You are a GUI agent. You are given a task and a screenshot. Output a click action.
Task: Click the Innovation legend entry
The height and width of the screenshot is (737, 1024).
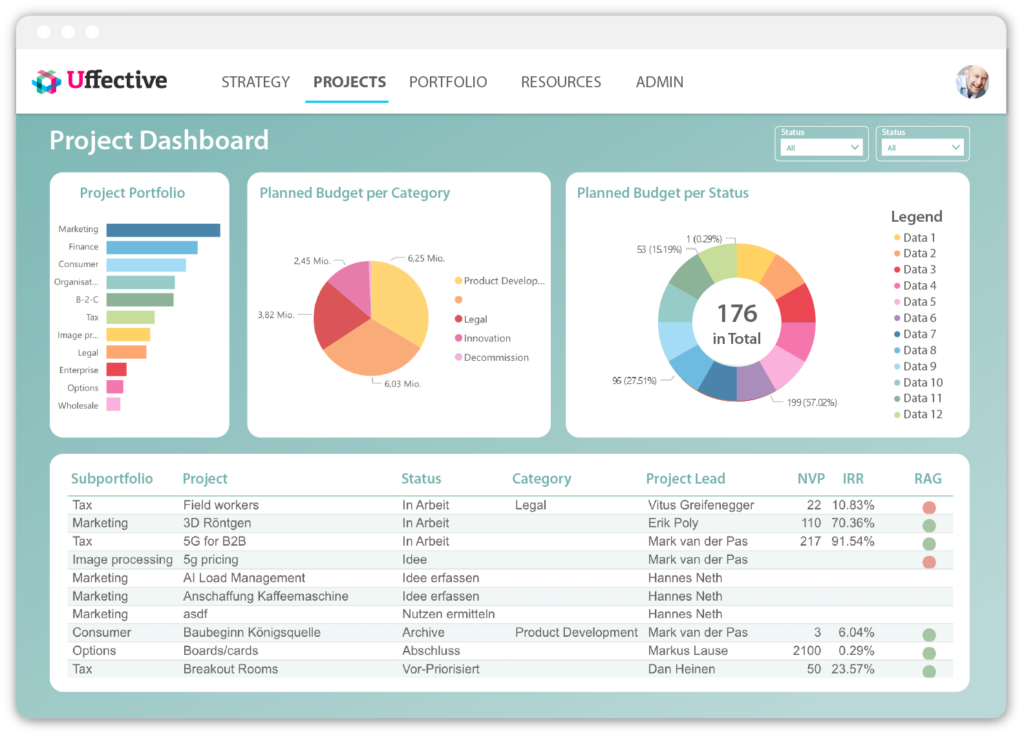(x=487, y=339)
